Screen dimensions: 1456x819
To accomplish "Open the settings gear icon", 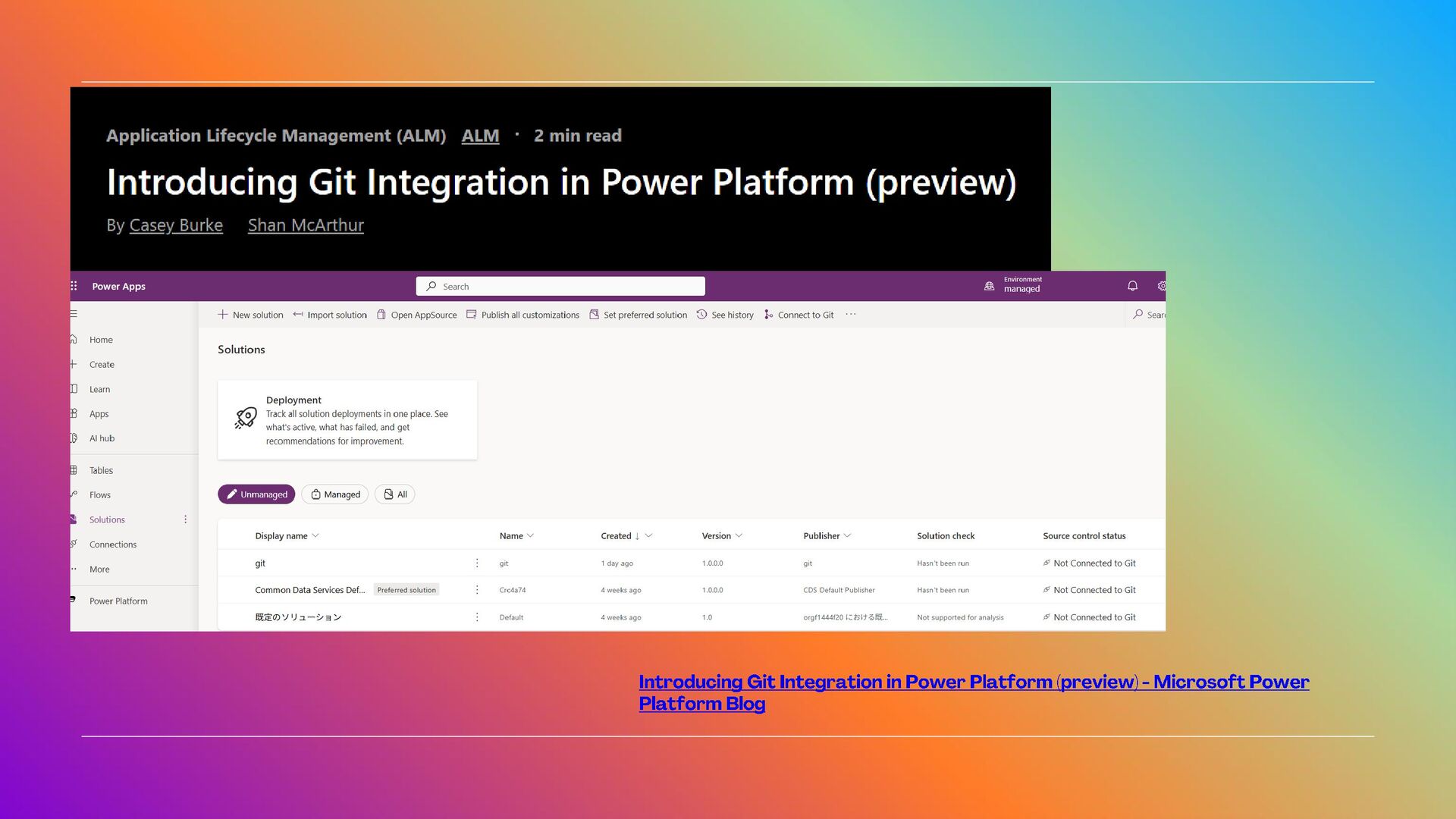I will point(1161,286).
